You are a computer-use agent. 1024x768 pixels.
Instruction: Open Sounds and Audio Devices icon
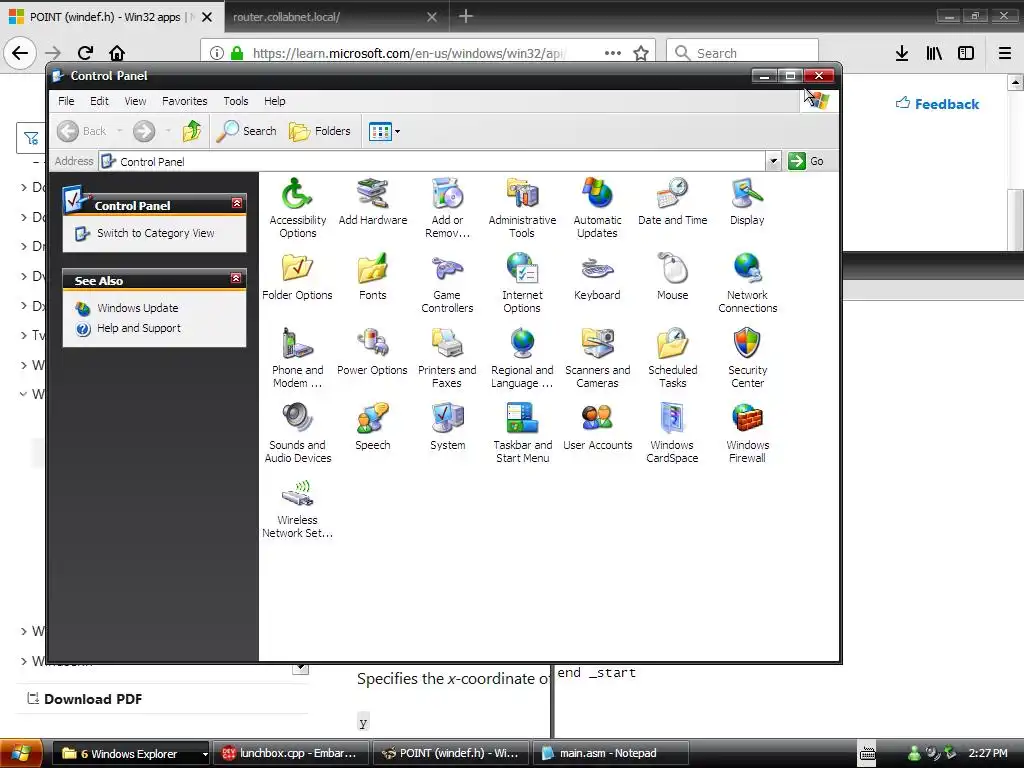(x=297, y=433)
